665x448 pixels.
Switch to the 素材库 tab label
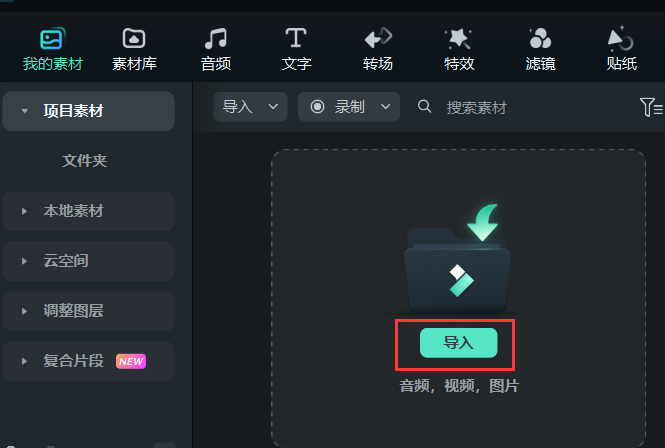click(134, 64)
